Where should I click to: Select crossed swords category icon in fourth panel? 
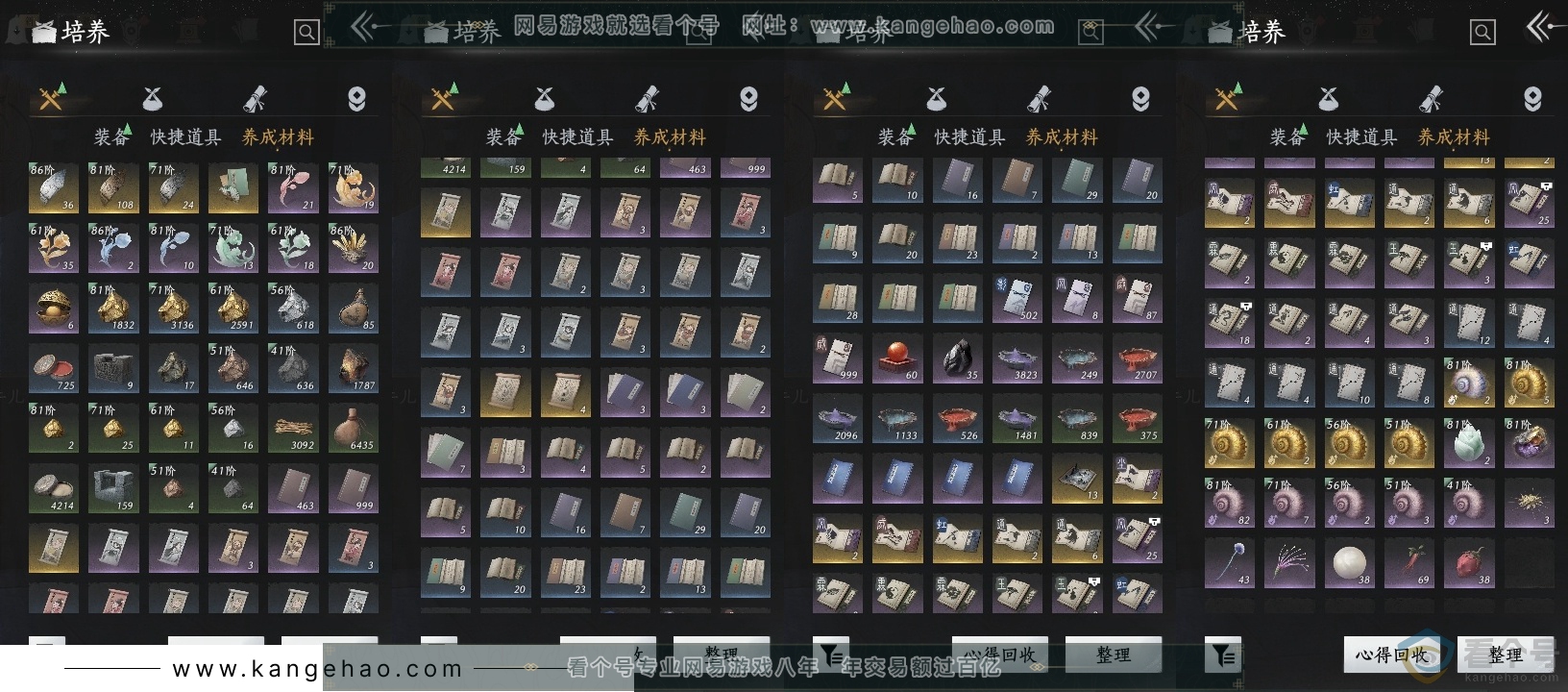pos(1227,97)
